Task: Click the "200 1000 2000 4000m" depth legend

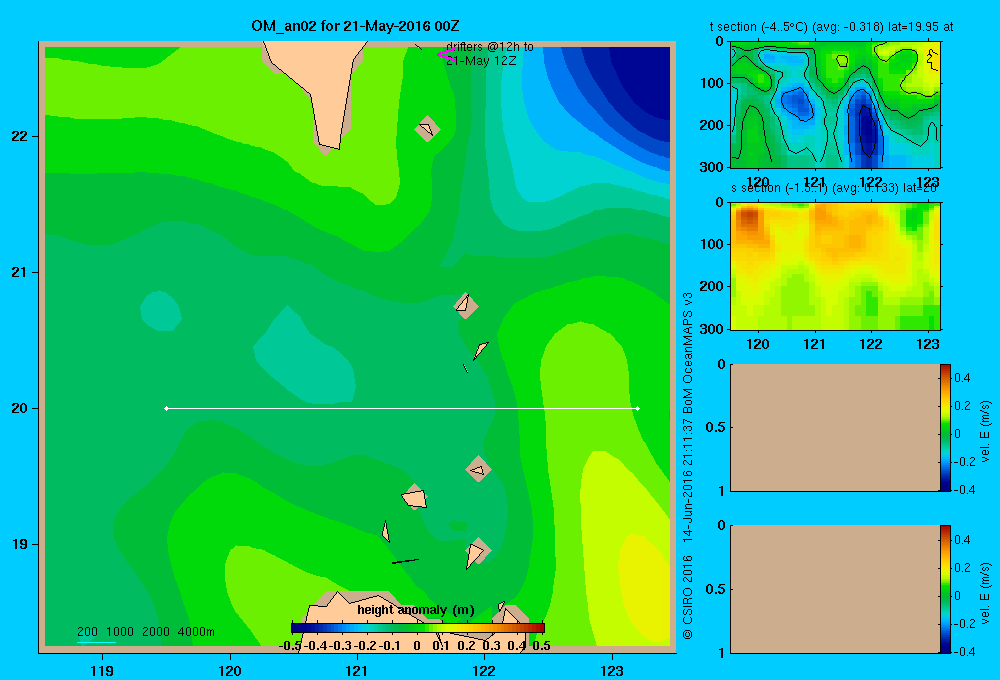Action: coord(145,632)
